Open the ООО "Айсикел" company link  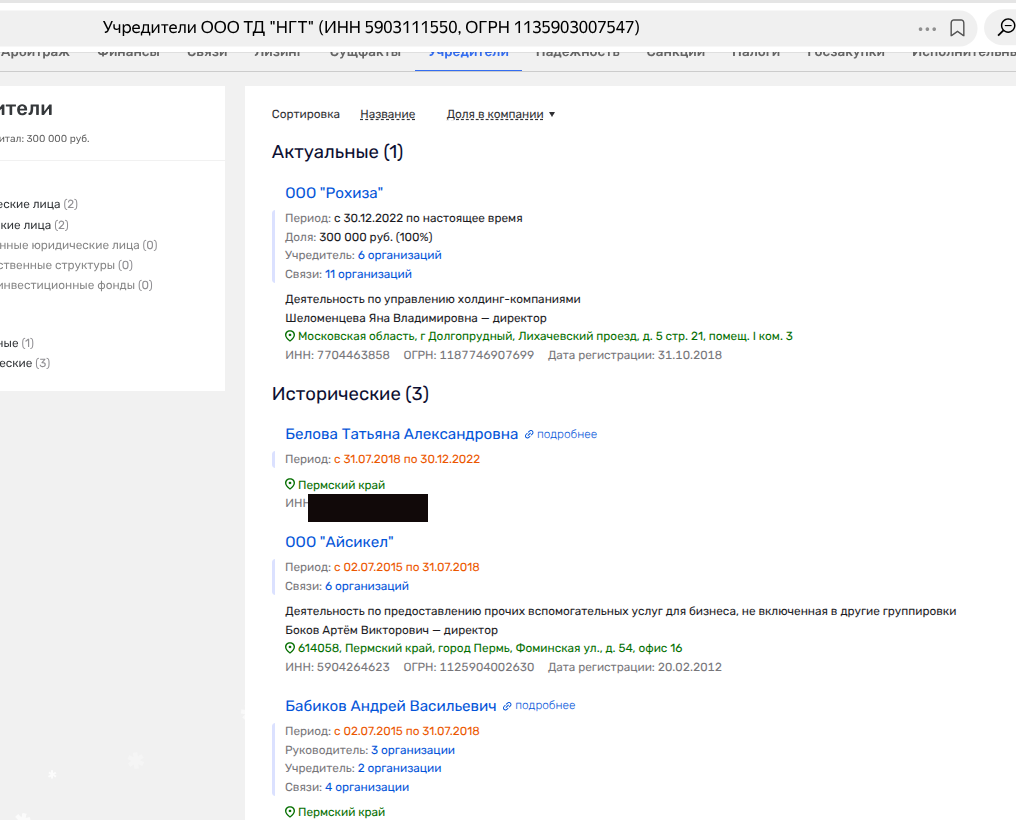pos(339,542)
